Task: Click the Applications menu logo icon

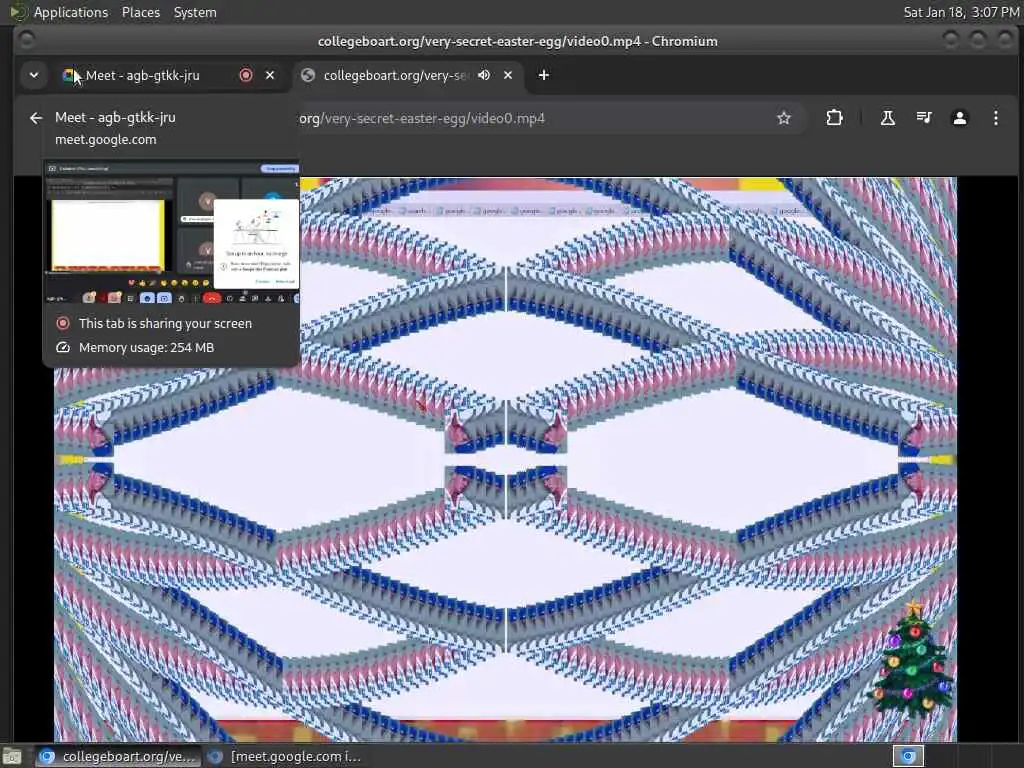Action: [x=19, y=12]
